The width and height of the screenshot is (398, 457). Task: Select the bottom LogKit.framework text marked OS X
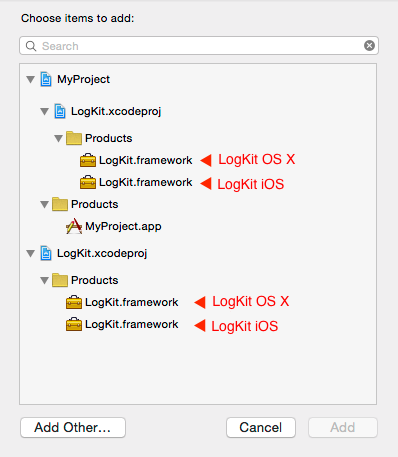[132, 302]
